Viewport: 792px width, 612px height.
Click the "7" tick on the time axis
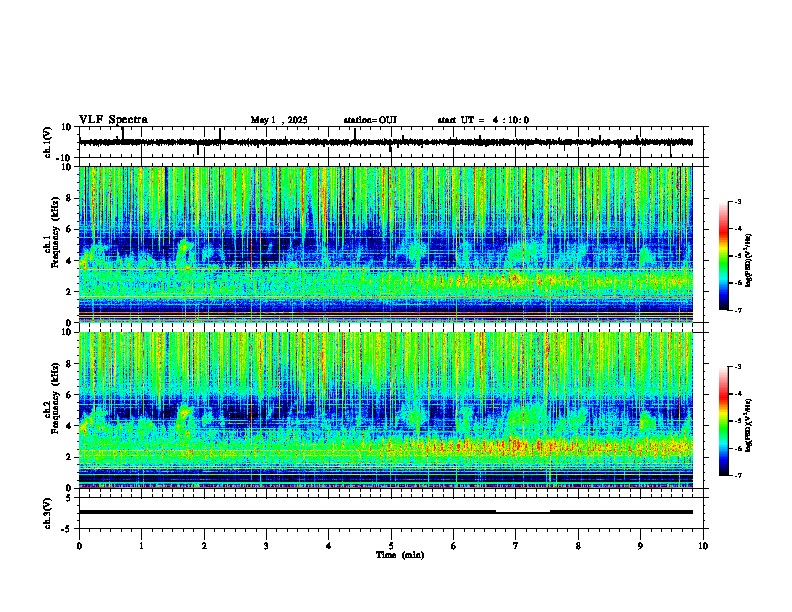[x=516, y=546]
